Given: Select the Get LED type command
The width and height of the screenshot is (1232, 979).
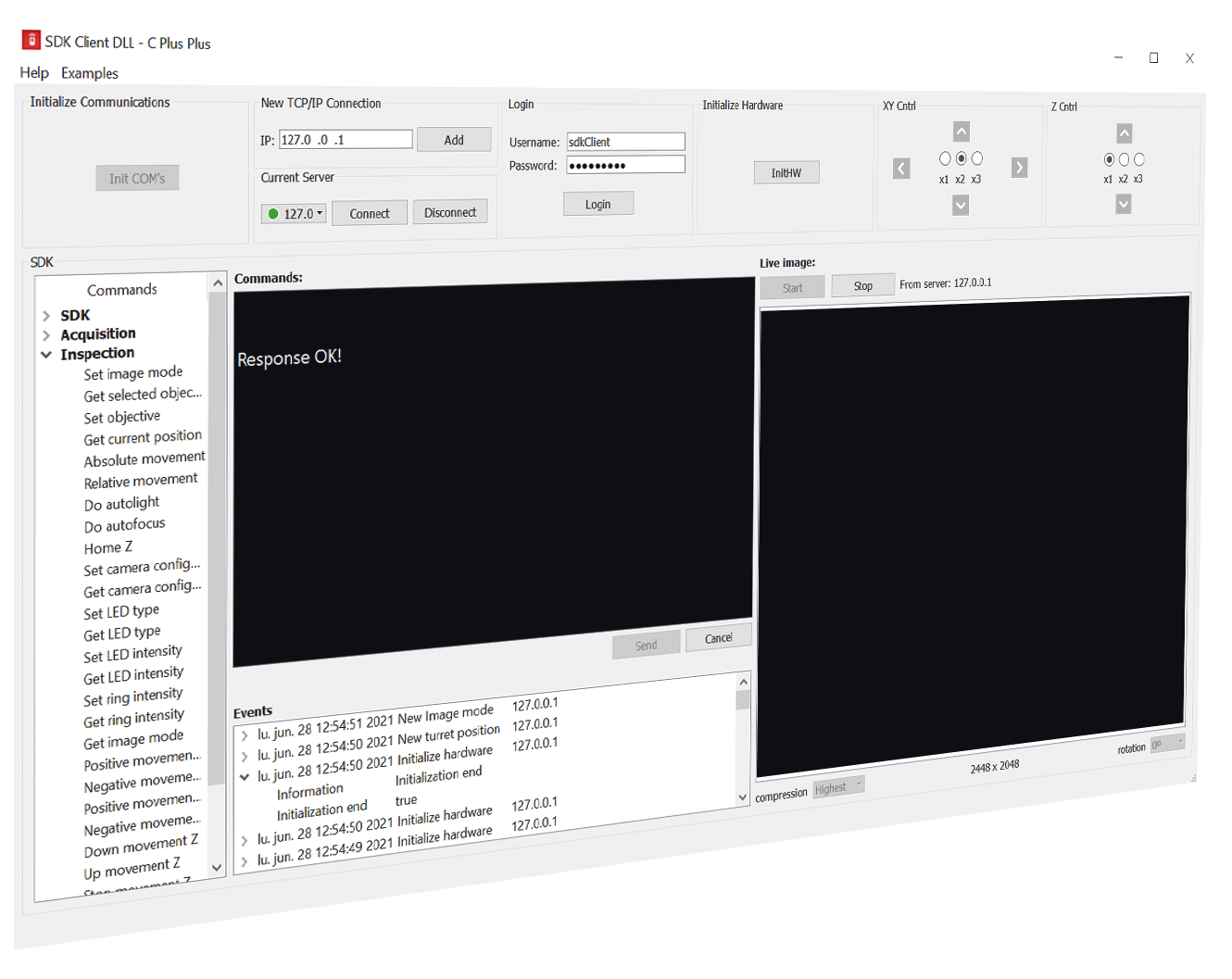Looking at the screenshot, I should 121,634.
